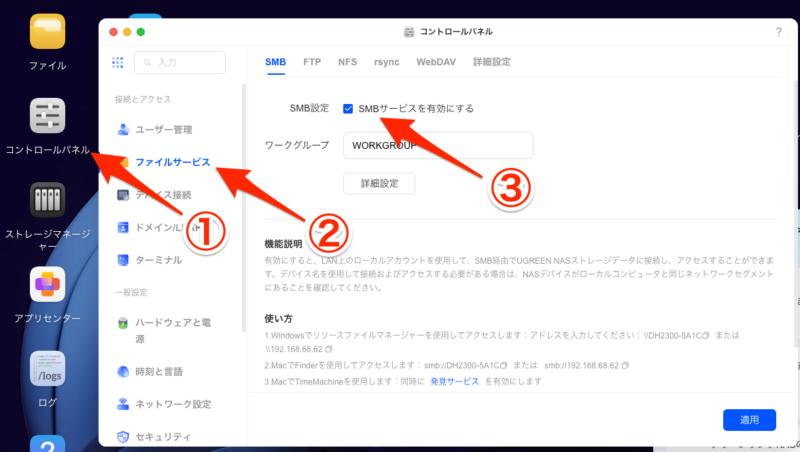Switch to the WebDAV tab
Screen dimensions: 800x452
(x=436, y=62)
